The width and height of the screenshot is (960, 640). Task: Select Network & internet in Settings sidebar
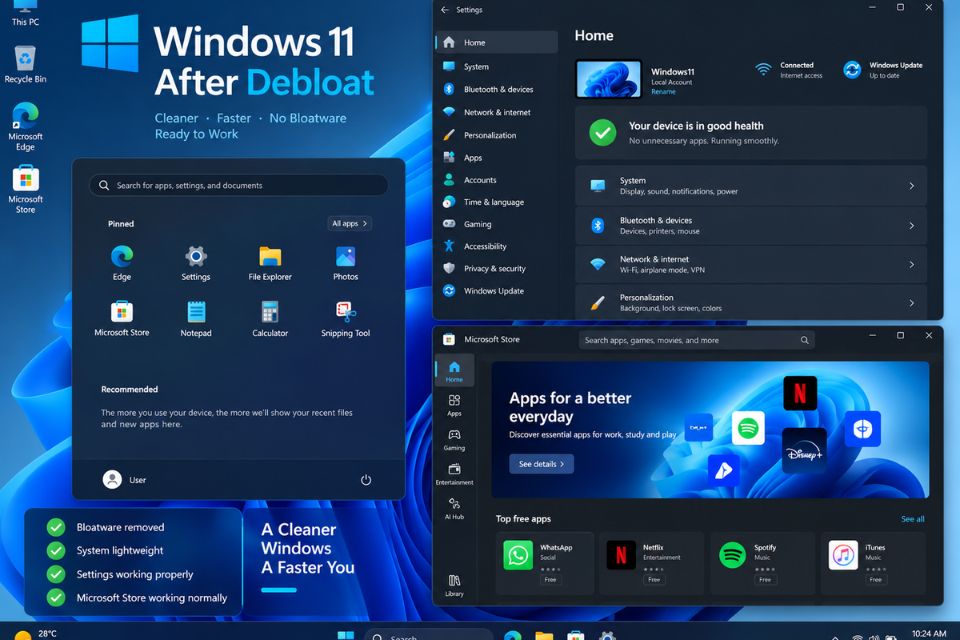(497, 112)
